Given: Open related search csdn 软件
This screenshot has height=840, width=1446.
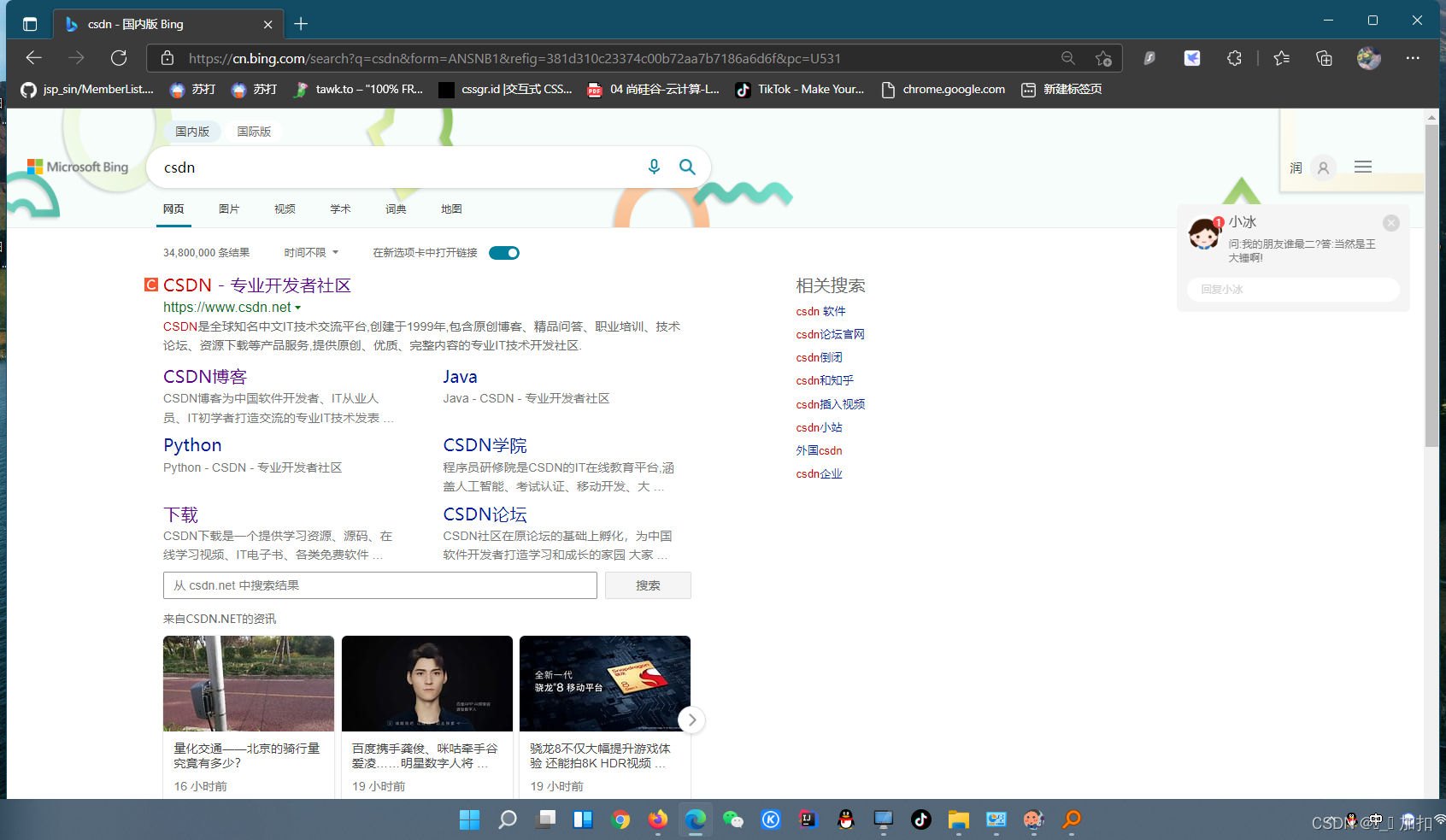Looking at the screenshot, I should click(x=820, y=312).
